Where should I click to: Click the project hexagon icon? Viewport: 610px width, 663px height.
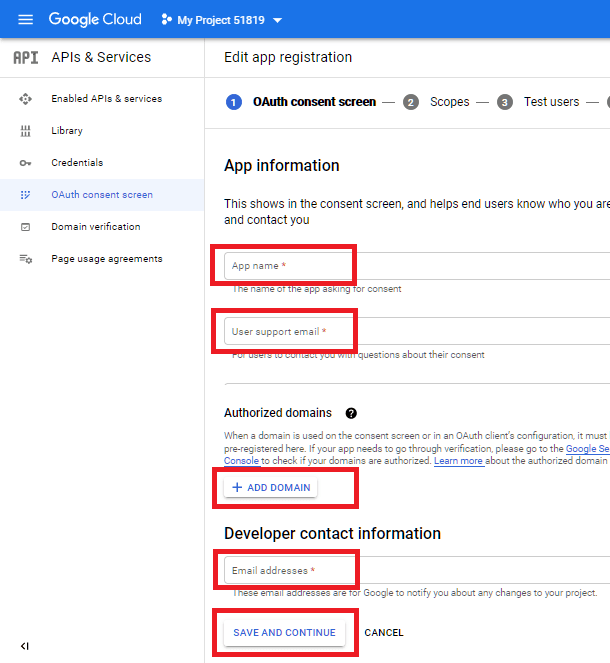[x=167, y=19]
